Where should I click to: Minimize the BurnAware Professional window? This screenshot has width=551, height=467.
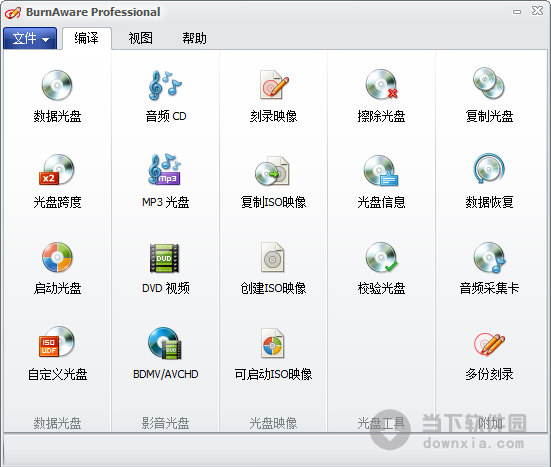tap(517, 12)
